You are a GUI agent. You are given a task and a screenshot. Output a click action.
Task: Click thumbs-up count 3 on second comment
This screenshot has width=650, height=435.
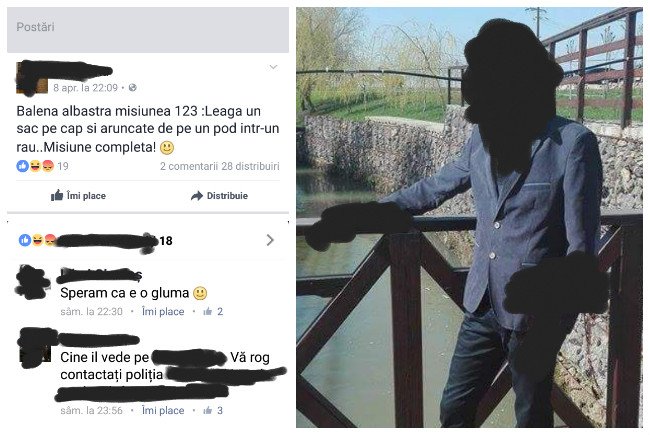[213, 411]
